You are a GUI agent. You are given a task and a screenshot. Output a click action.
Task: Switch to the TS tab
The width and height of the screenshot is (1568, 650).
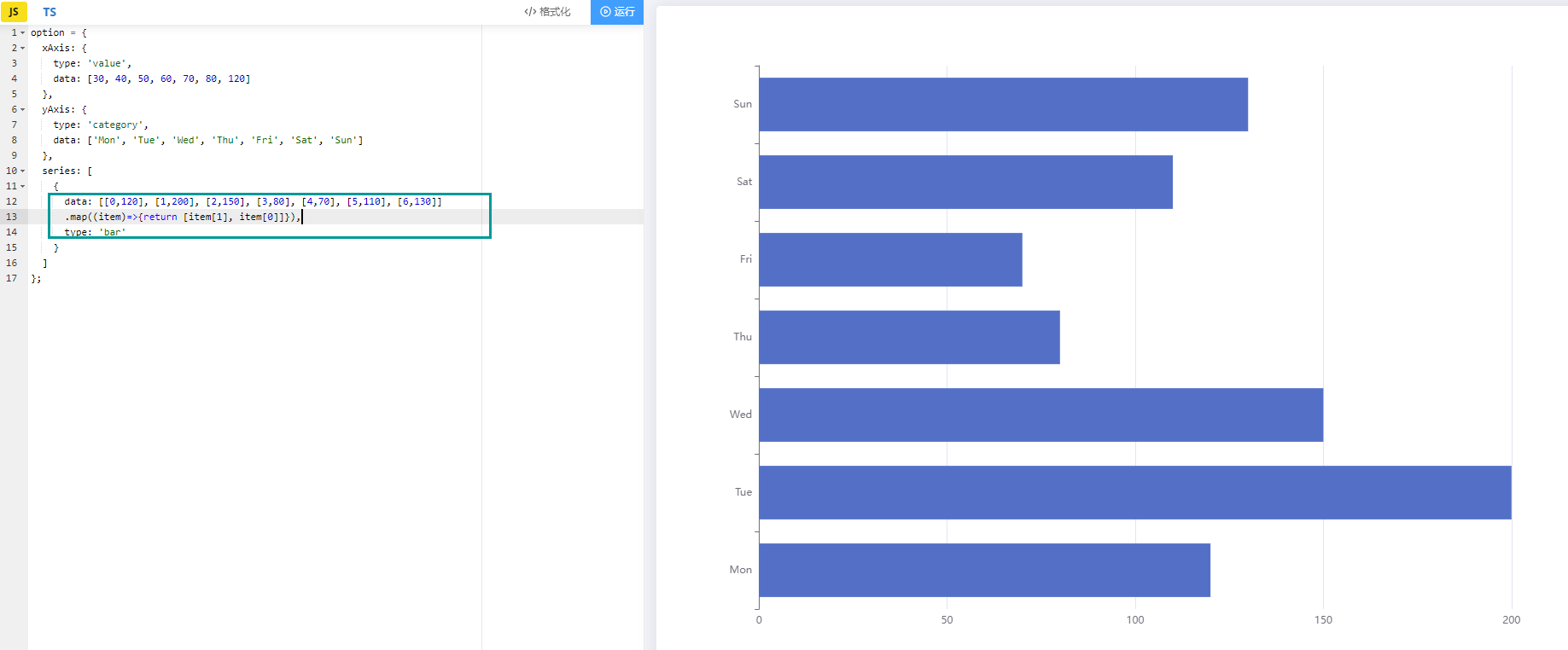pyautogui.click(x=50, y=12)
